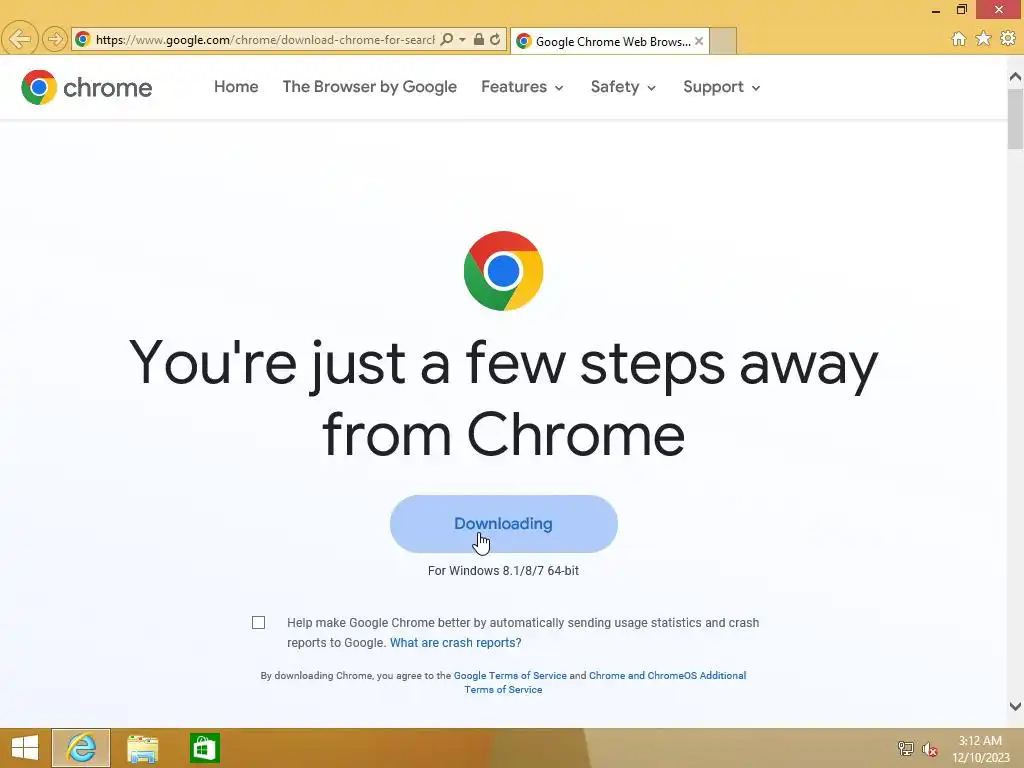Open the address bar autocomplete dropdown arrow

462,39
